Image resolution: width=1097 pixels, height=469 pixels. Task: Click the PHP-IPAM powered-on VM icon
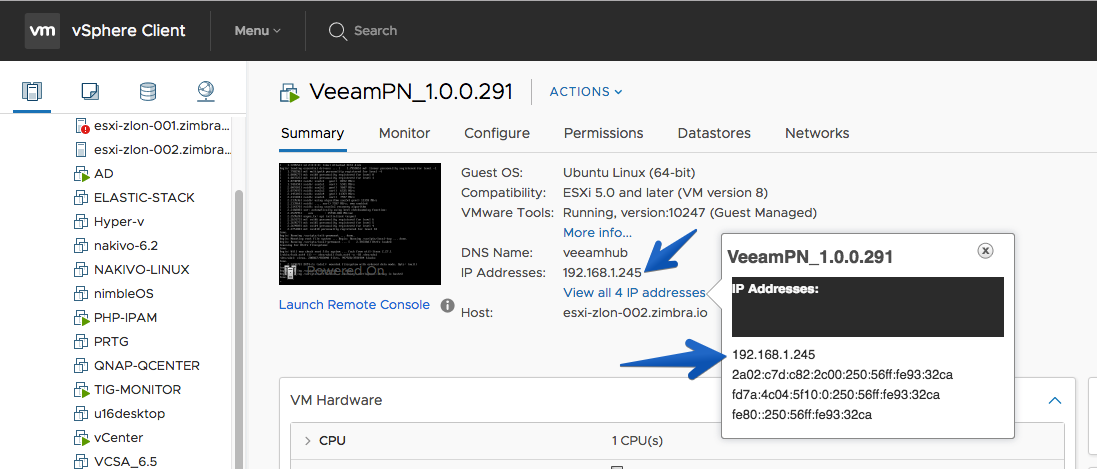(x=81, y=318)
